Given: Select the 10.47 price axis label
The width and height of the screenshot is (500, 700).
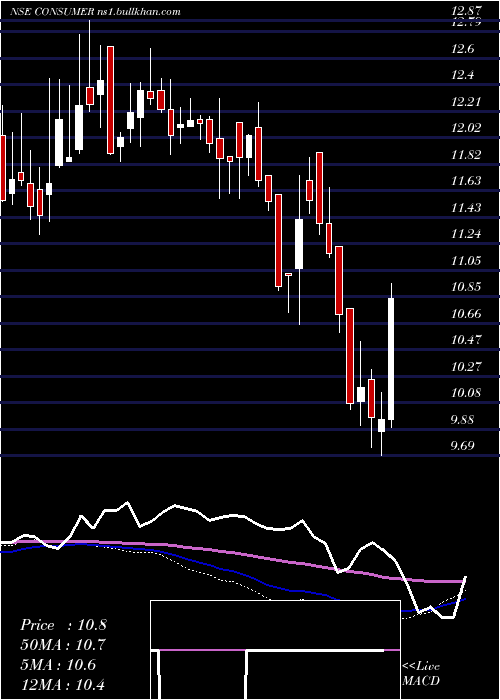Looking at the screenshot, I should point(466,340).
